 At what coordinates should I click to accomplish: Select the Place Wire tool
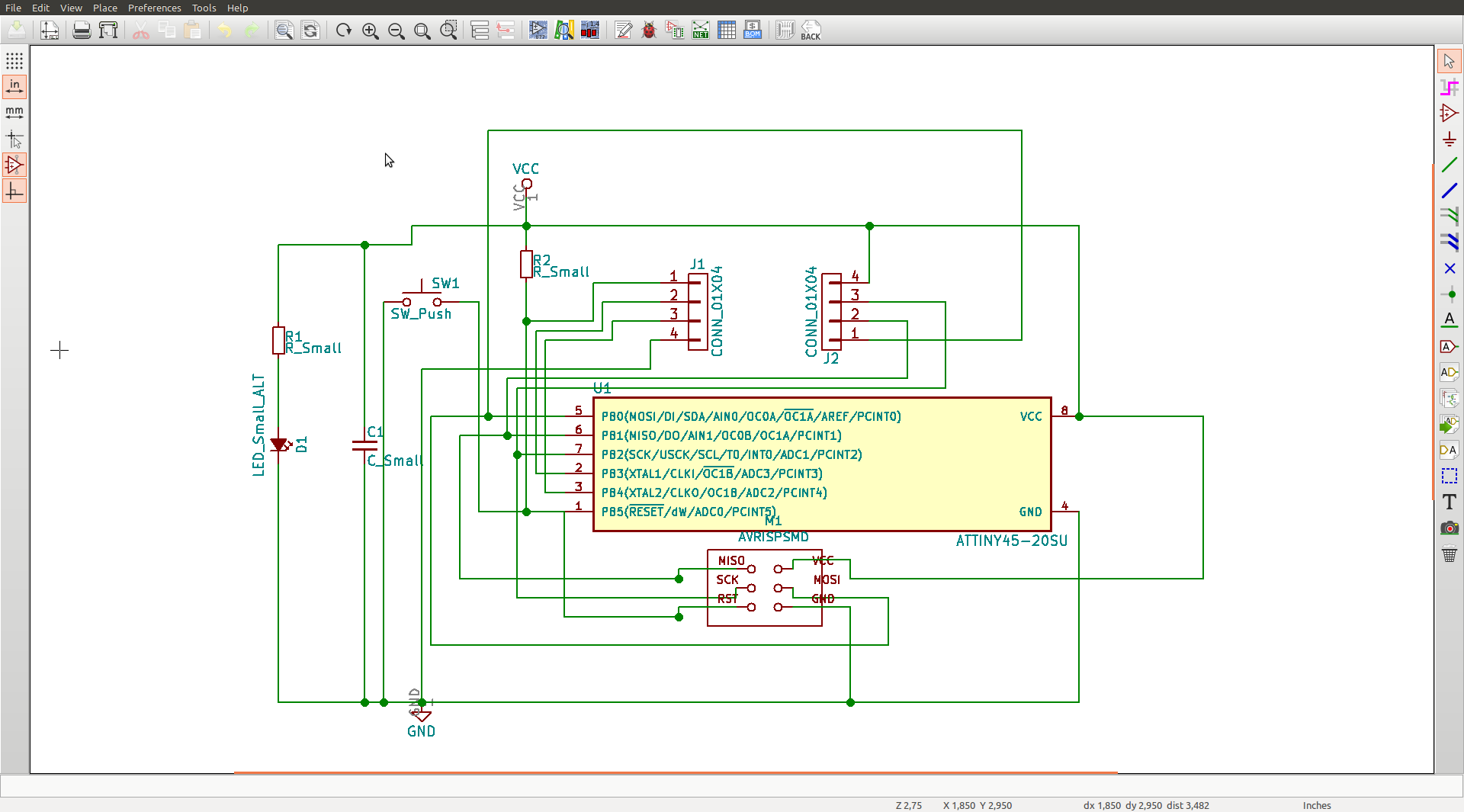1450,165
